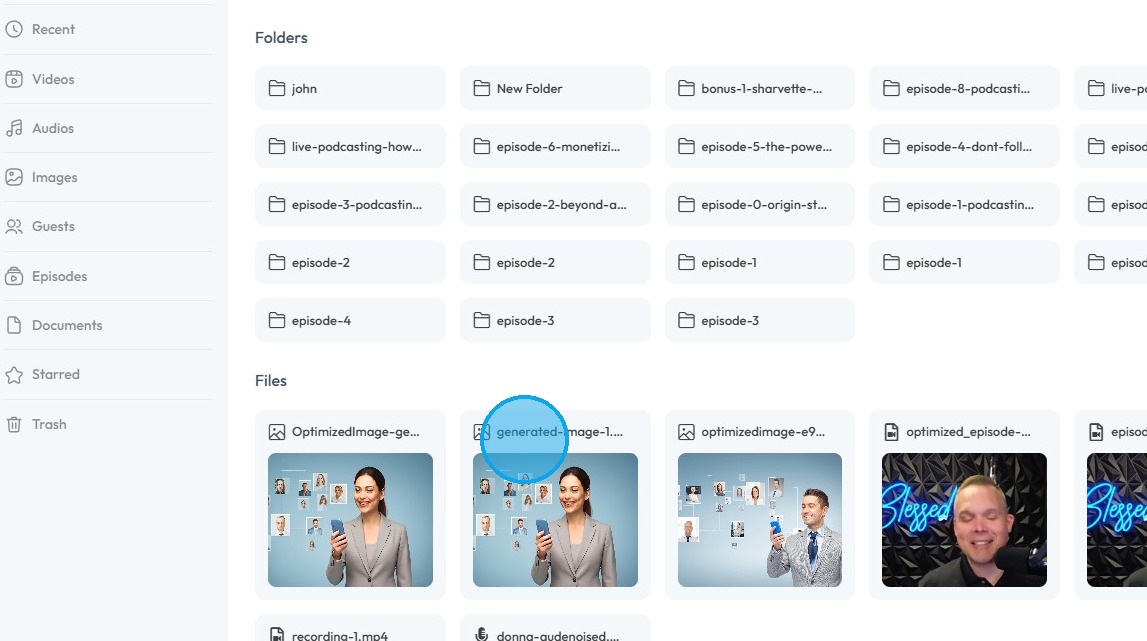
Task: Open the New Folder folder
Action: point(554,89)
